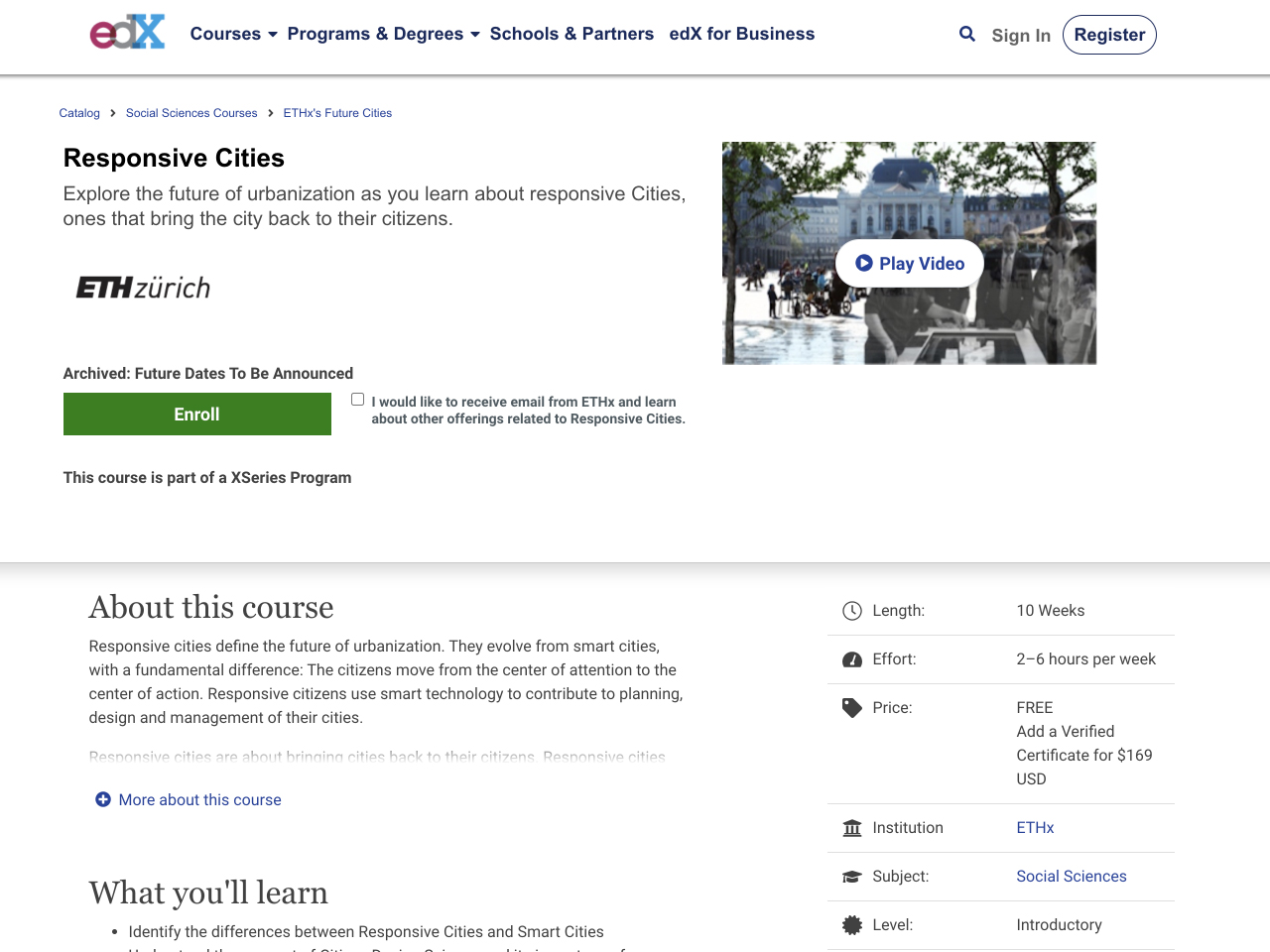Expand the Courses dropdown menu
Viewport: 1270px width, 952px height.
234,34
